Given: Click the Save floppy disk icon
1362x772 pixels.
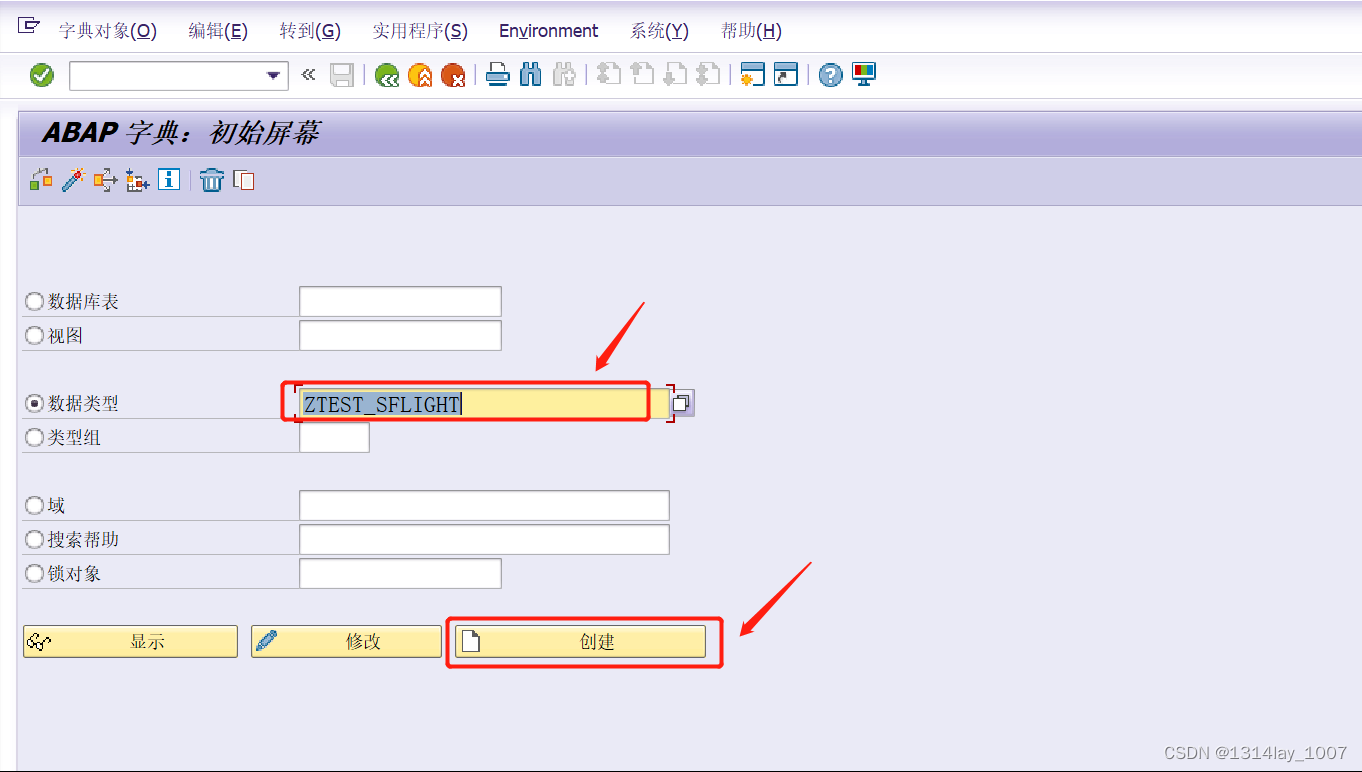Looking at the screenshot, I should point(342,75).
